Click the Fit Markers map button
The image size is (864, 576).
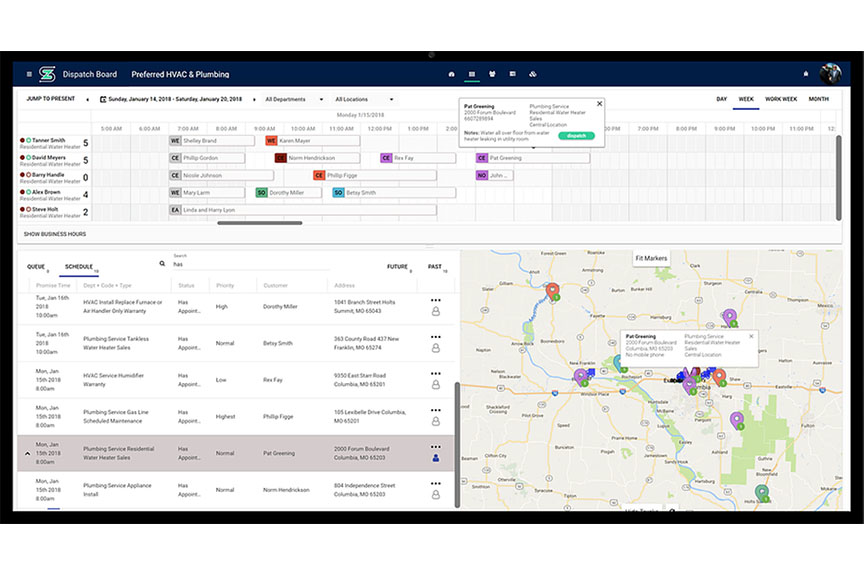pos(651,258)
